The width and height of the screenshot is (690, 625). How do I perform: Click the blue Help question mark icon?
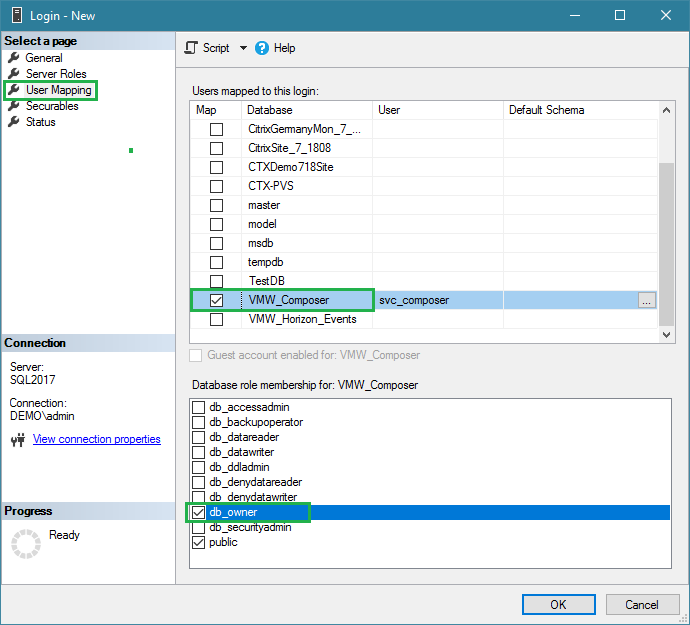pyautogui.click(x=261, y=48)
